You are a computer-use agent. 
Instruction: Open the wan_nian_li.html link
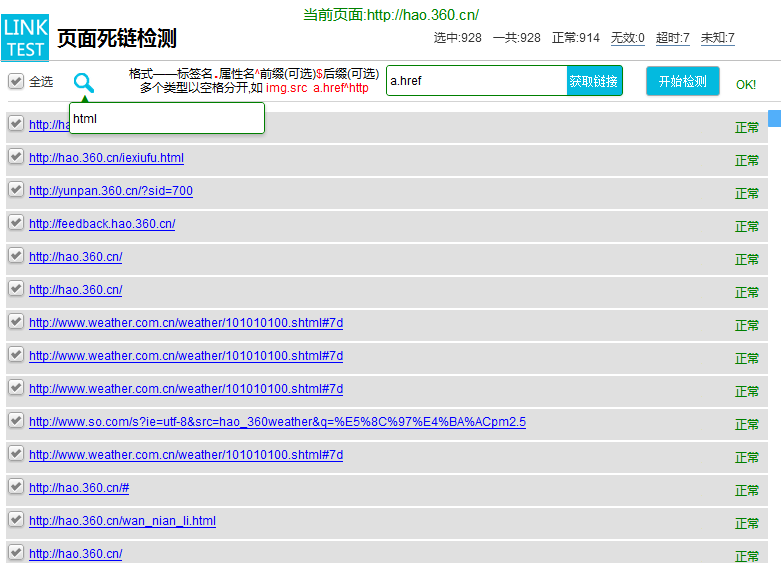[122, 521]
